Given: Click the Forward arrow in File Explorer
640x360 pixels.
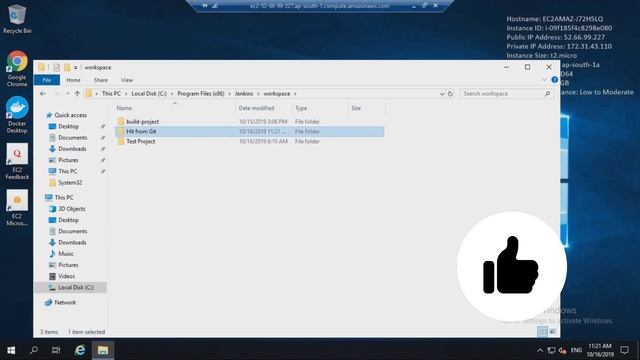Looking at the screenshot, I should point(57,93).
